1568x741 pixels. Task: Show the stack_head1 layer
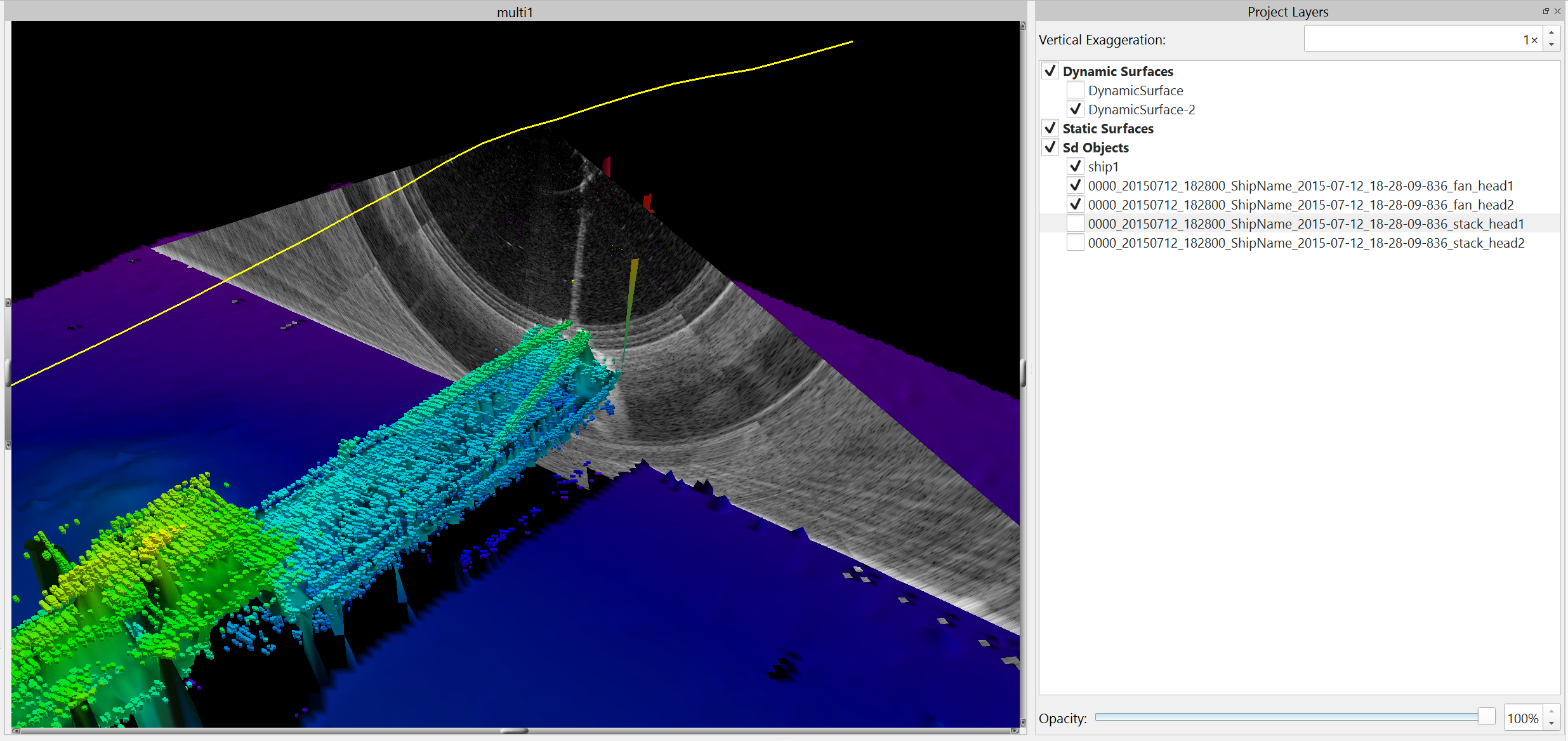(1075, 224)
